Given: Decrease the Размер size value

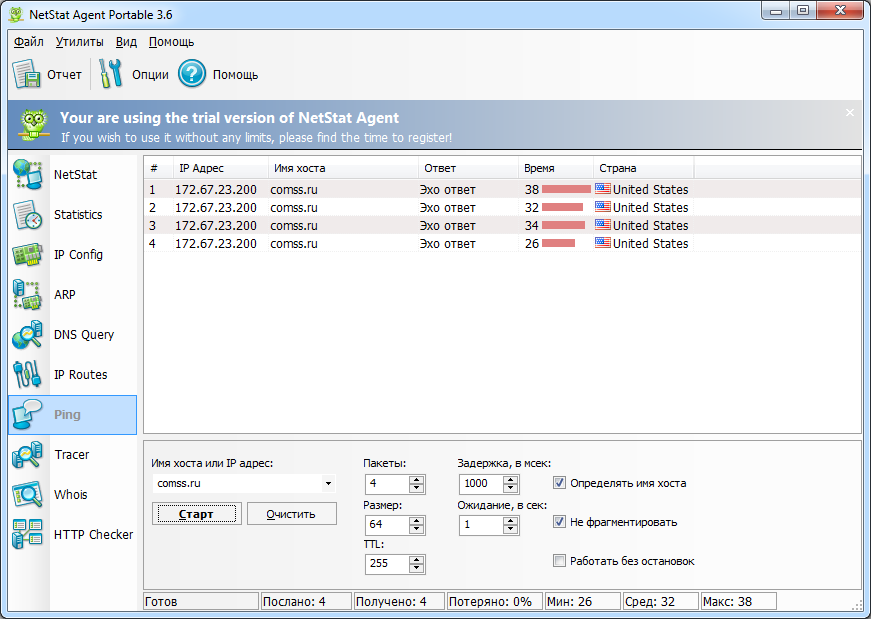Looking at the screenshot, I should click(x=416, y=529).
